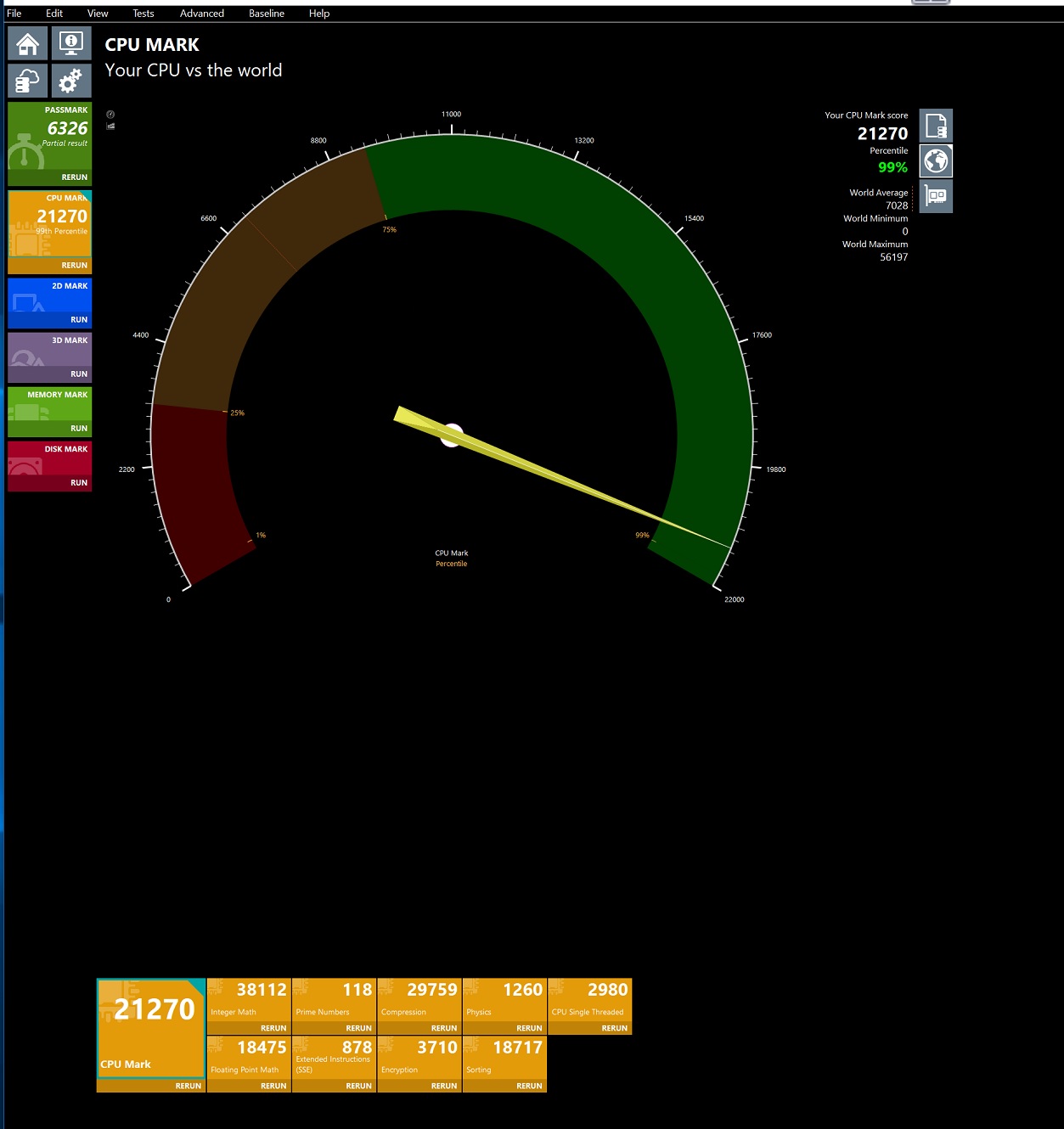Select the large bottom CPU Mark 21270 tile
Image resolution: width=1064 pixels, height=1129 pixels.
pos(151,1029)
